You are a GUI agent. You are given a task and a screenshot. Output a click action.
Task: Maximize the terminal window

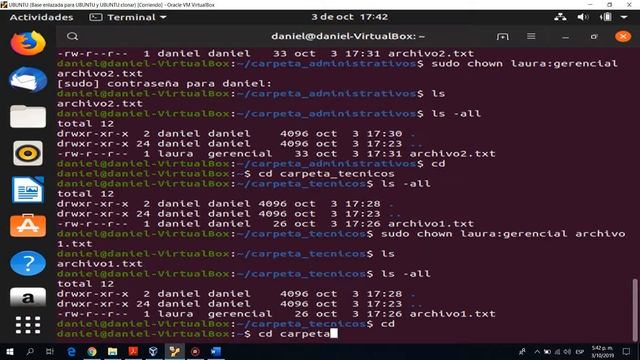[594, 37]
